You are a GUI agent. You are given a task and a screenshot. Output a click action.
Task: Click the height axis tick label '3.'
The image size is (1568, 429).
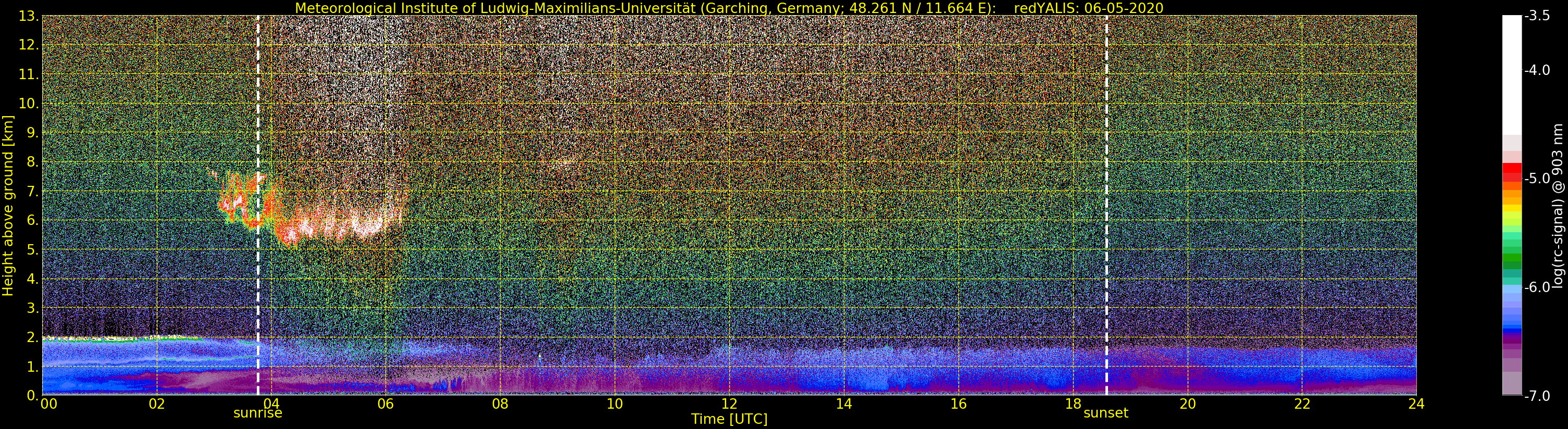pyautogui.click(x=32, y=308)
